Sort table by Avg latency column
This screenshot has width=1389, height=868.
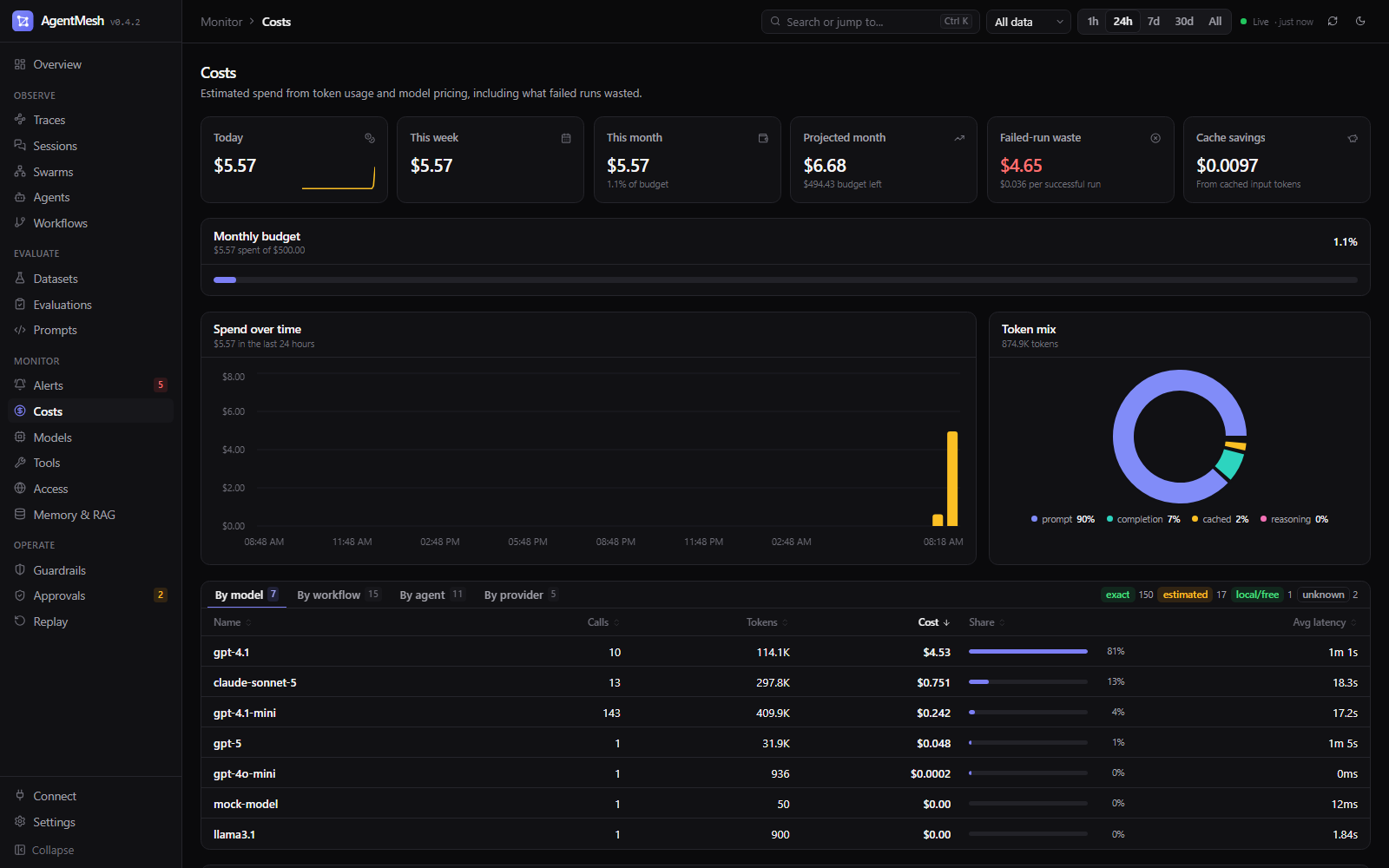point(1325,622)
